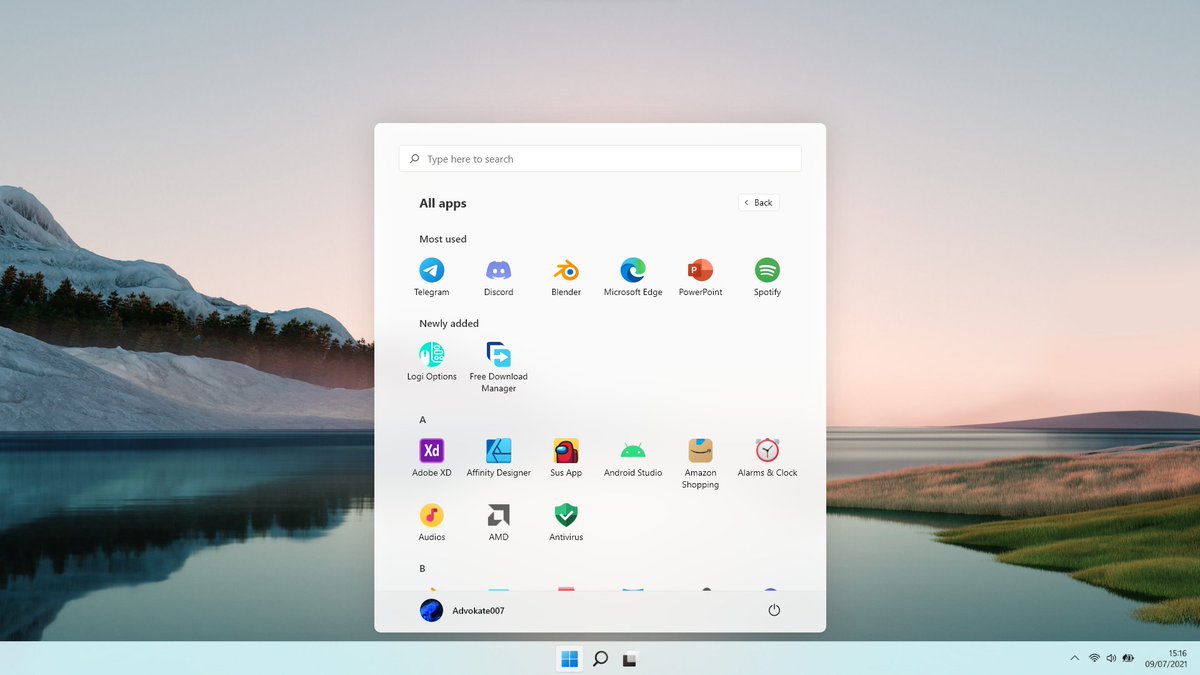The image size is (1200, 675).
Task: Launch the Audios app
Action: (x=431, y=522)
